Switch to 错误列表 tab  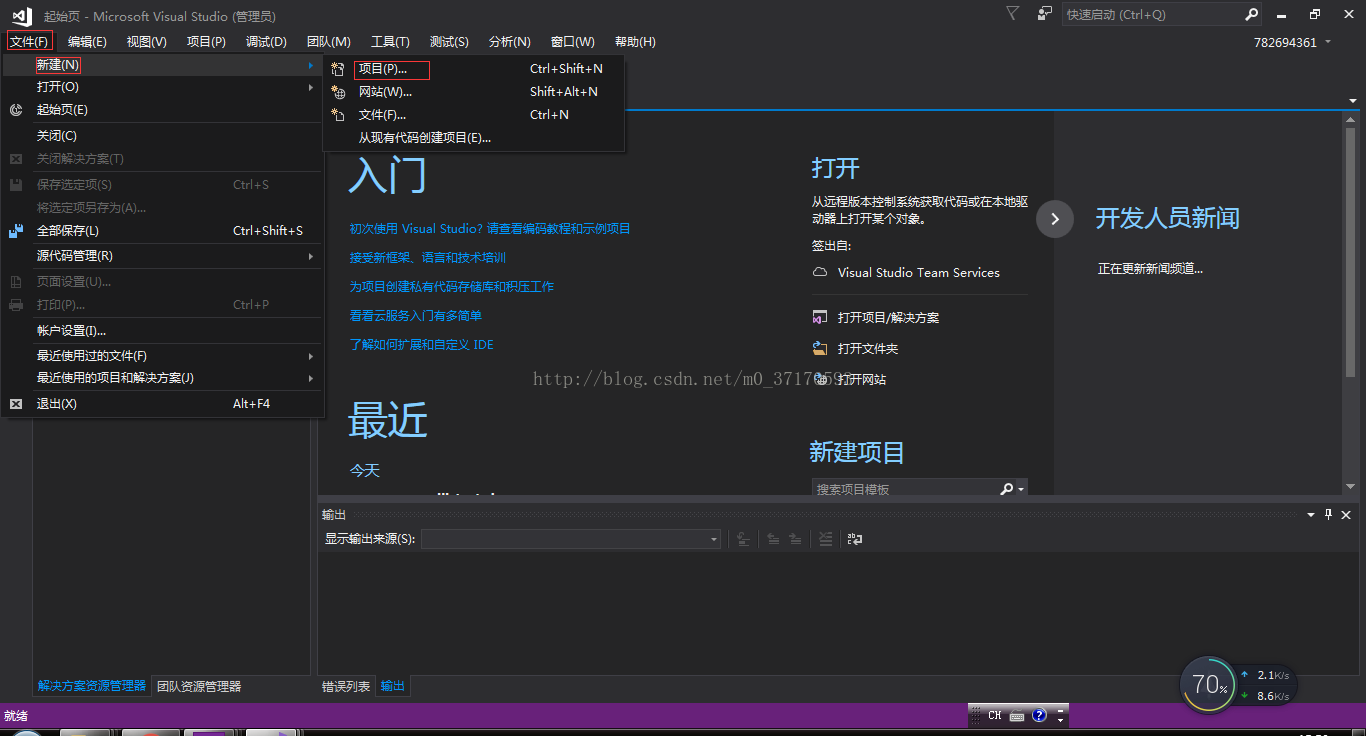(x=346, y=686)
